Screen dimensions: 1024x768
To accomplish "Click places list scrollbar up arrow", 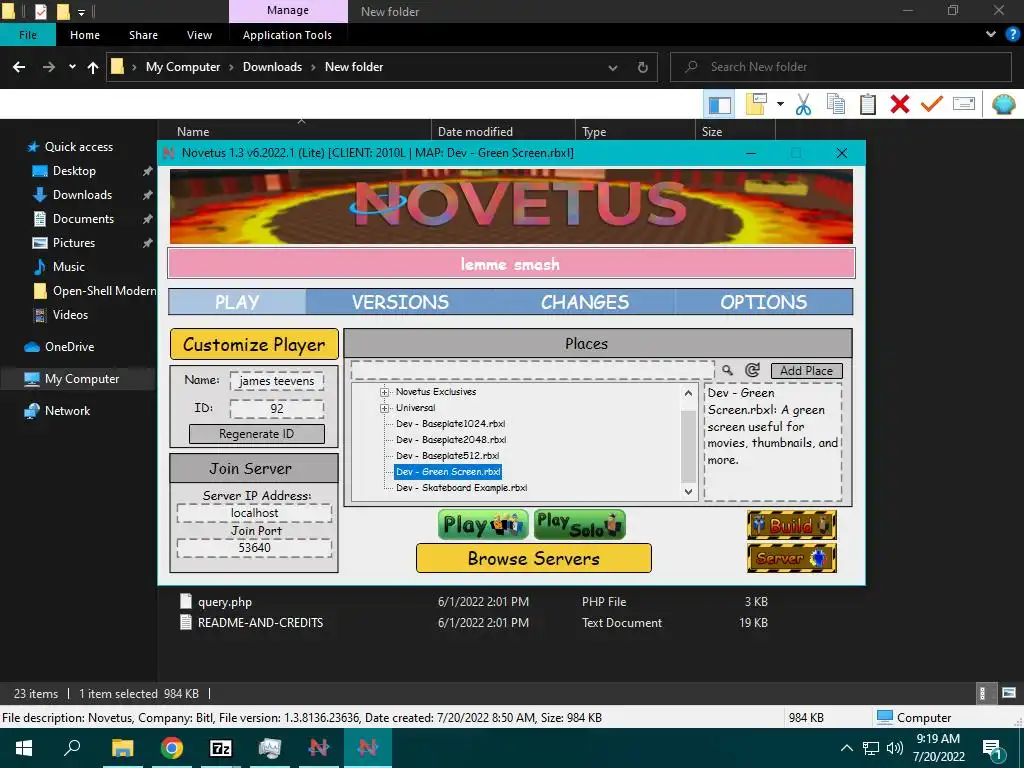I will click(x=688, y=393).
